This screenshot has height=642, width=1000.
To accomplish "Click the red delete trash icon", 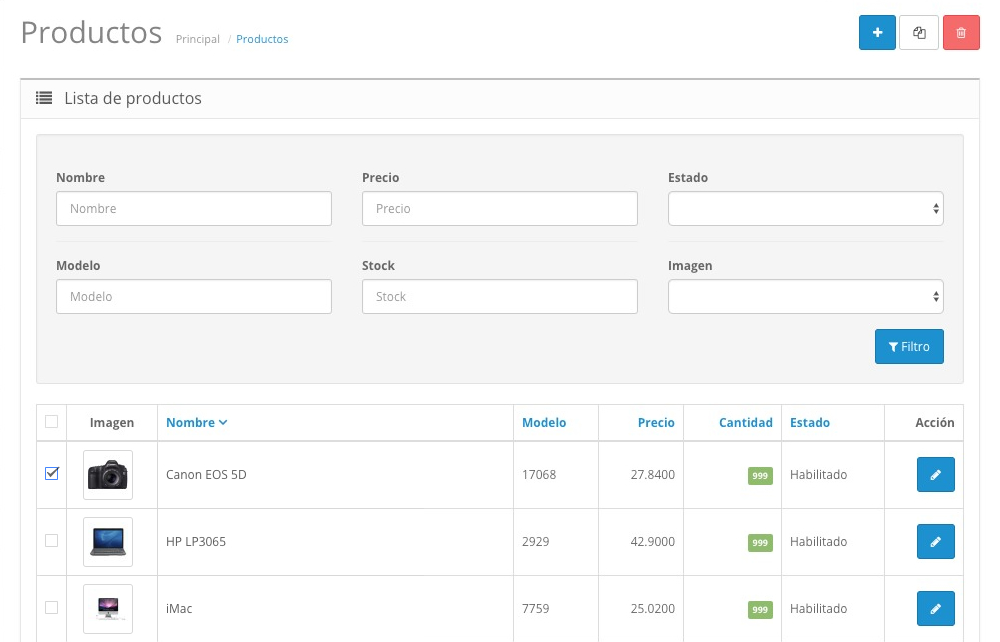I will pyautogui.click(x=961, y=33).
